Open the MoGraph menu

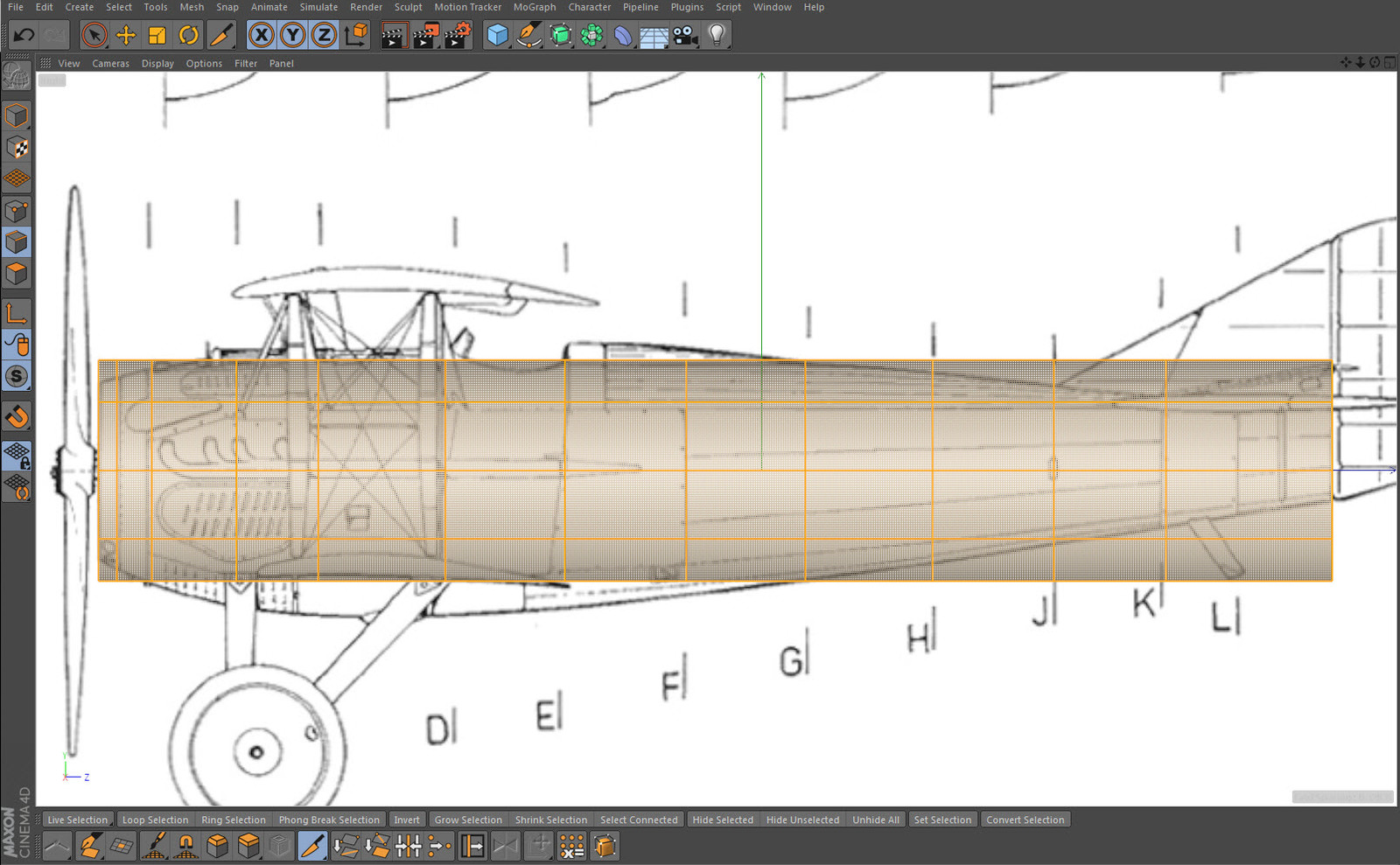point(535,7)
